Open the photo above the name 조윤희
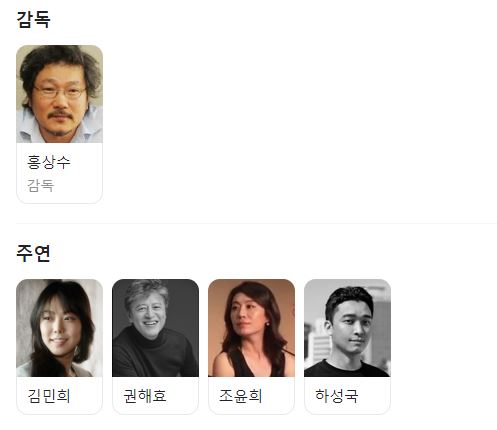497x430 pixels. pos(251,328)
